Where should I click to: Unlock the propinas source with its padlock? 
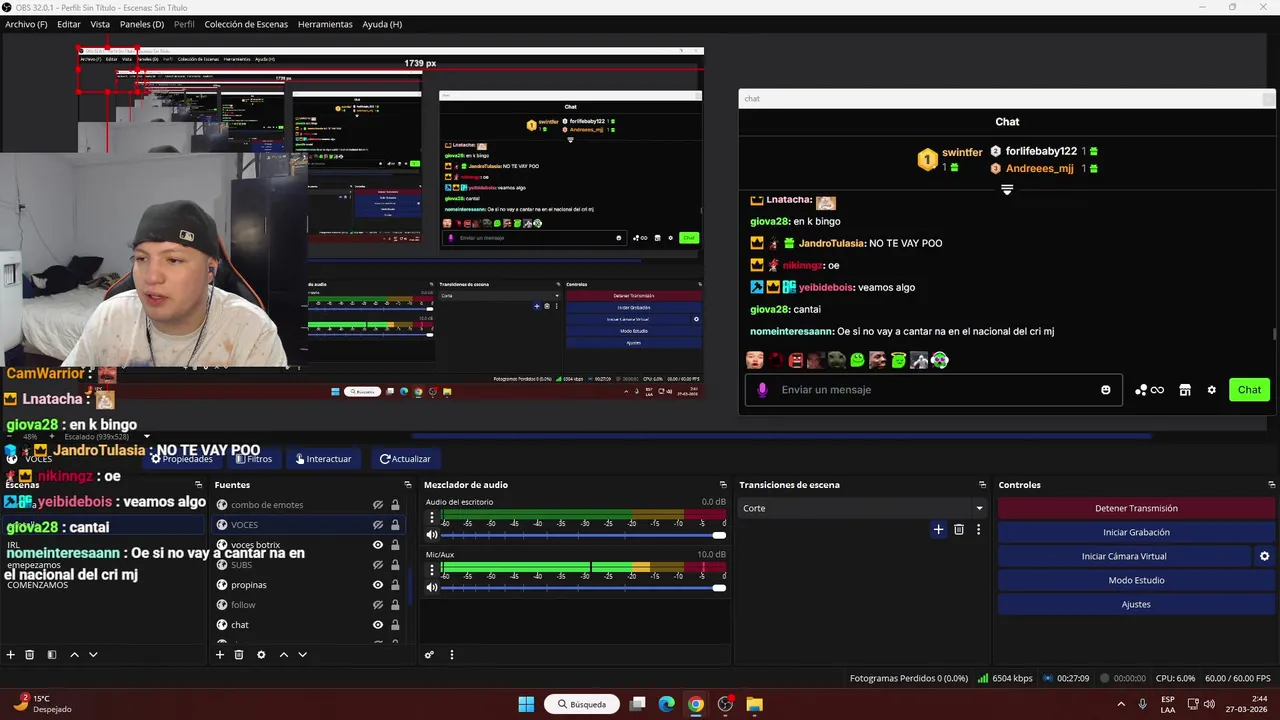coord(395,585)
